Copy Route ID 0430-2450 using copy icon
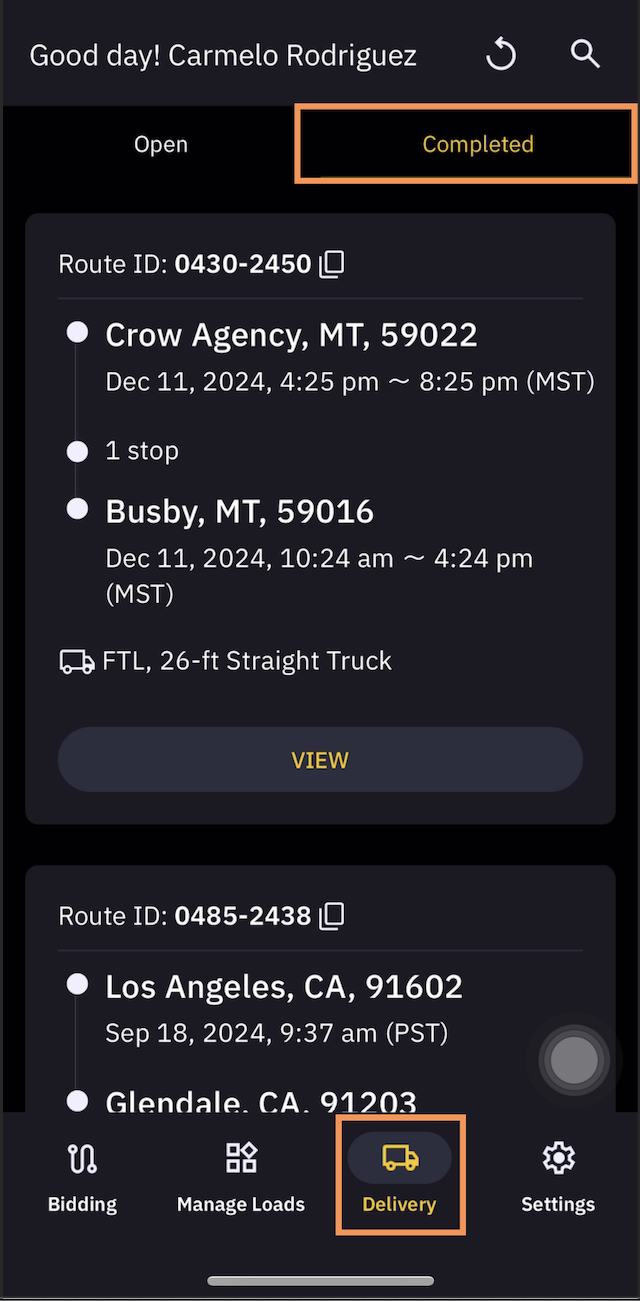The height and width of the screenshot is (1301, 640). coord(331,263)
